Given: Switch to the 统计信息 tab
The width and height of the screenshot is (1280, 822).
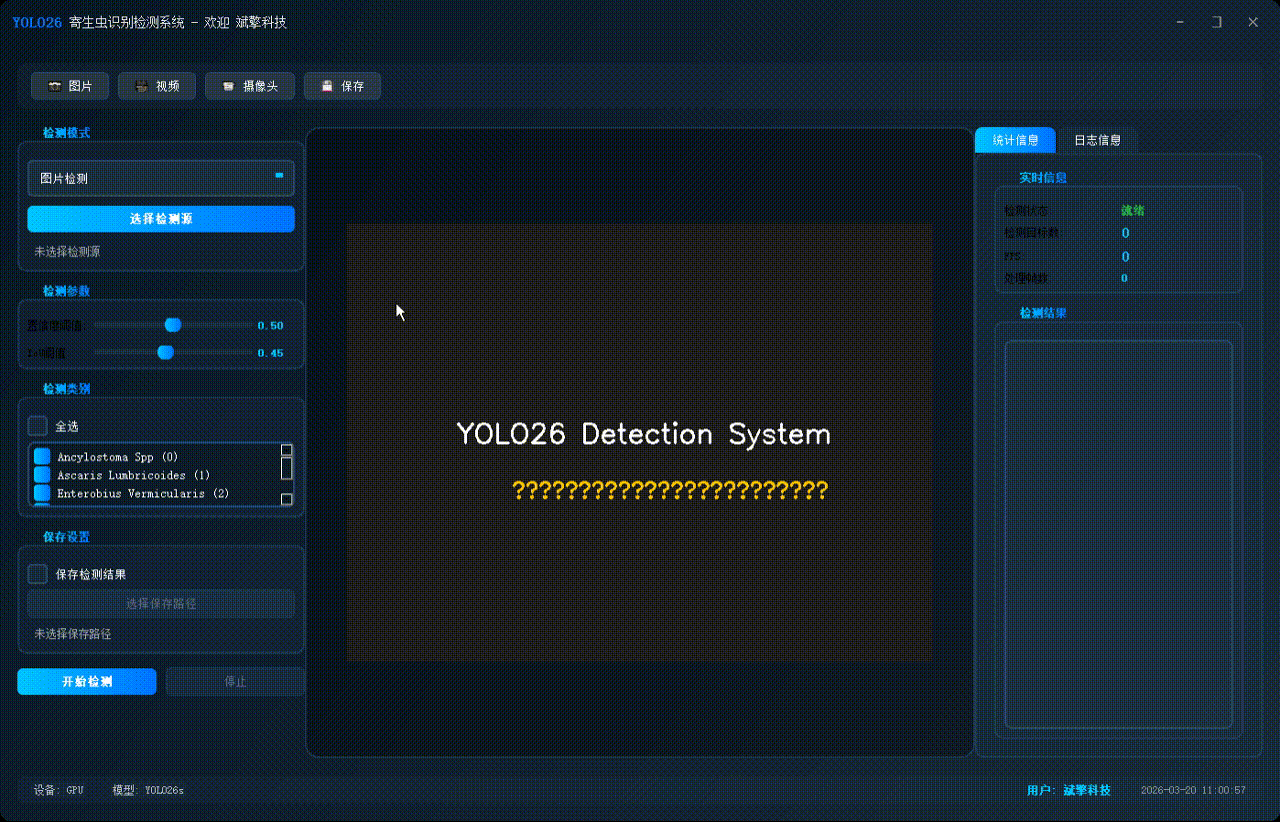Looking at the screenshot, I should coord(1015,140).
